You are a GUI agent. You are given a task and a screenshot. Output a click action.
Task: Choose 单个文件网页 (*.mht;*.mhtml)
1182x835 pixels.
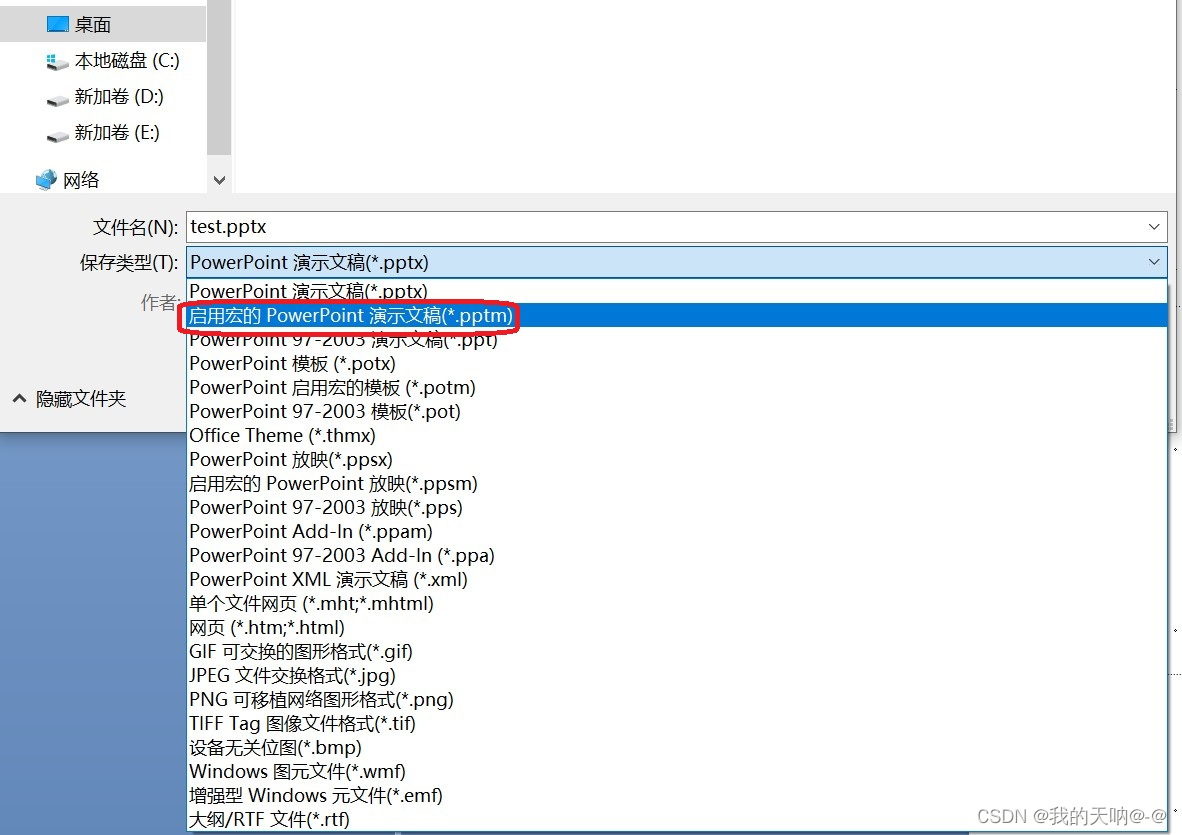click(677, 604)
